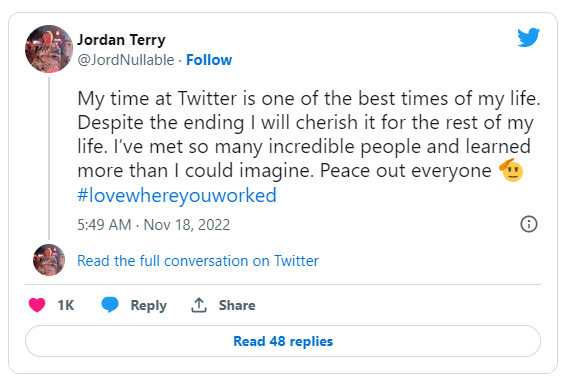This screenshot has height=379, width=582.
Task: Like the tweet with the heart icon
Action: point(37,305)
